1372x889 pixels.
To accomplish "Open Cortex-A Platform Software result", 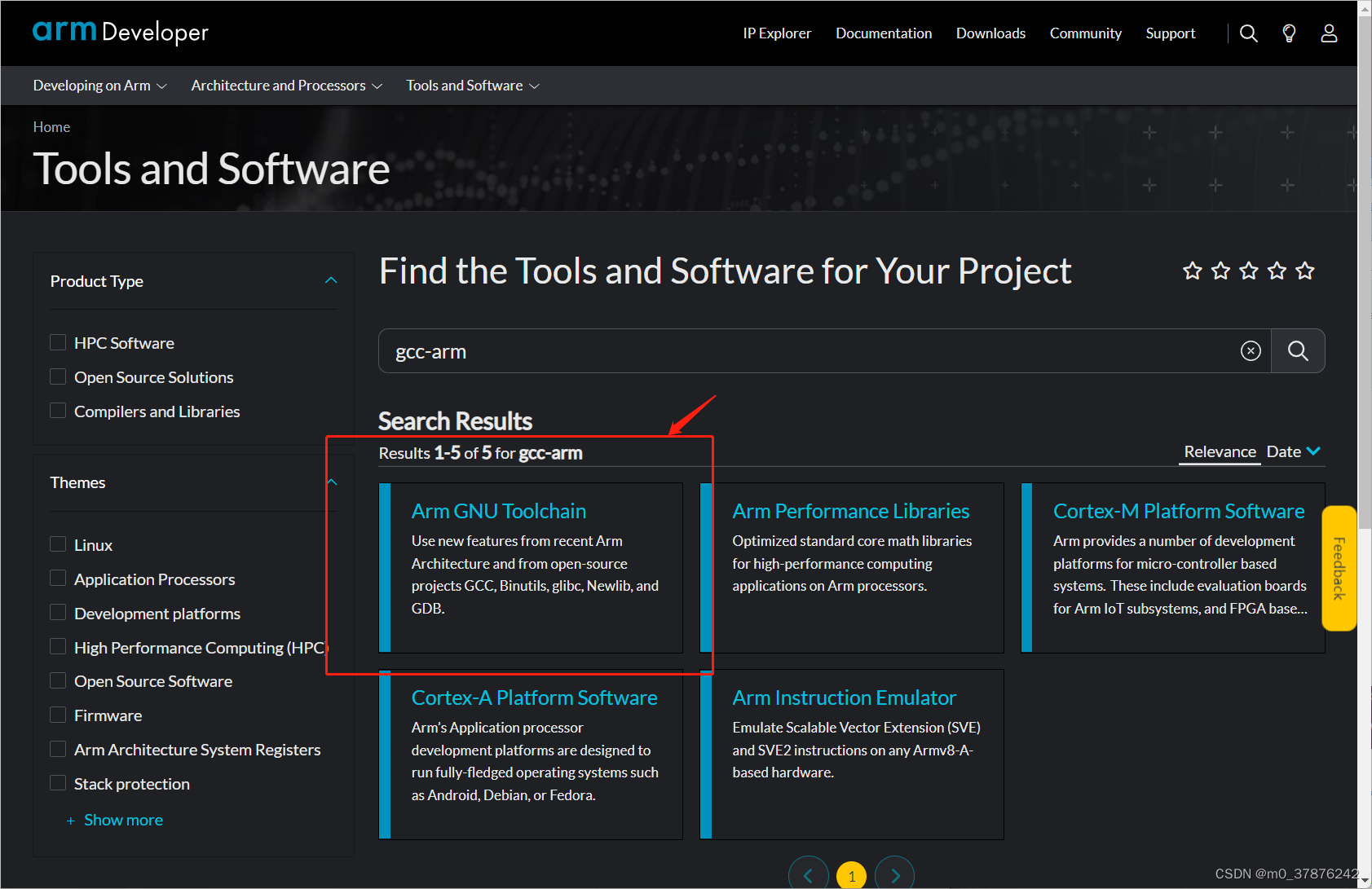I will [x=534, y=698].
